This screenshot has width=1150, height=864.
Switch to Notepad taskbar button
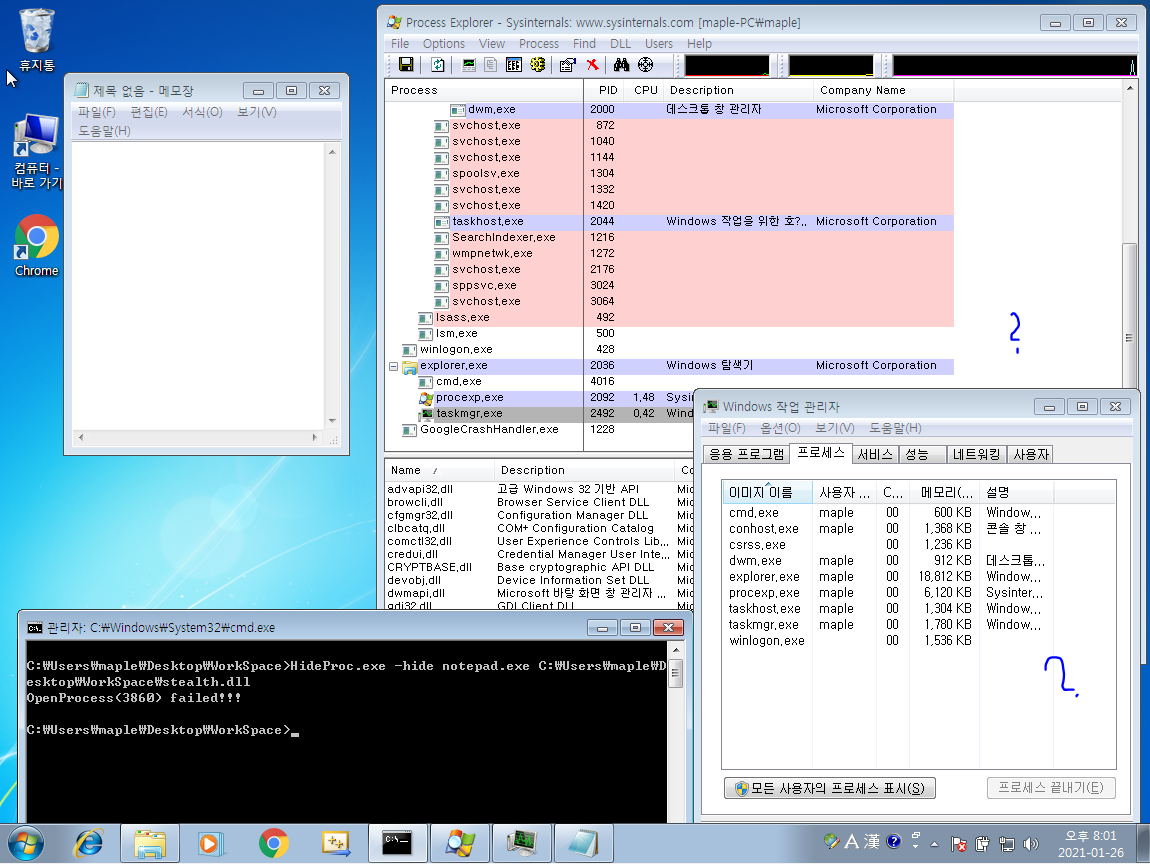coord(584,843)
